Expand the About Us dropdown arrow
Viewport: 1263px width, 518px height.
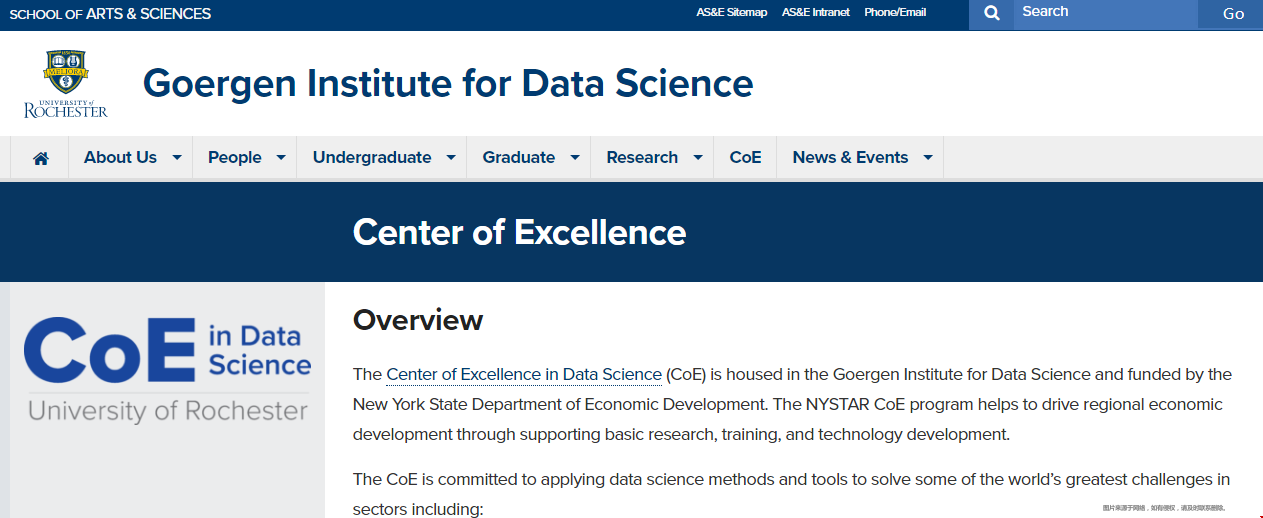click(x=177, y=158)
